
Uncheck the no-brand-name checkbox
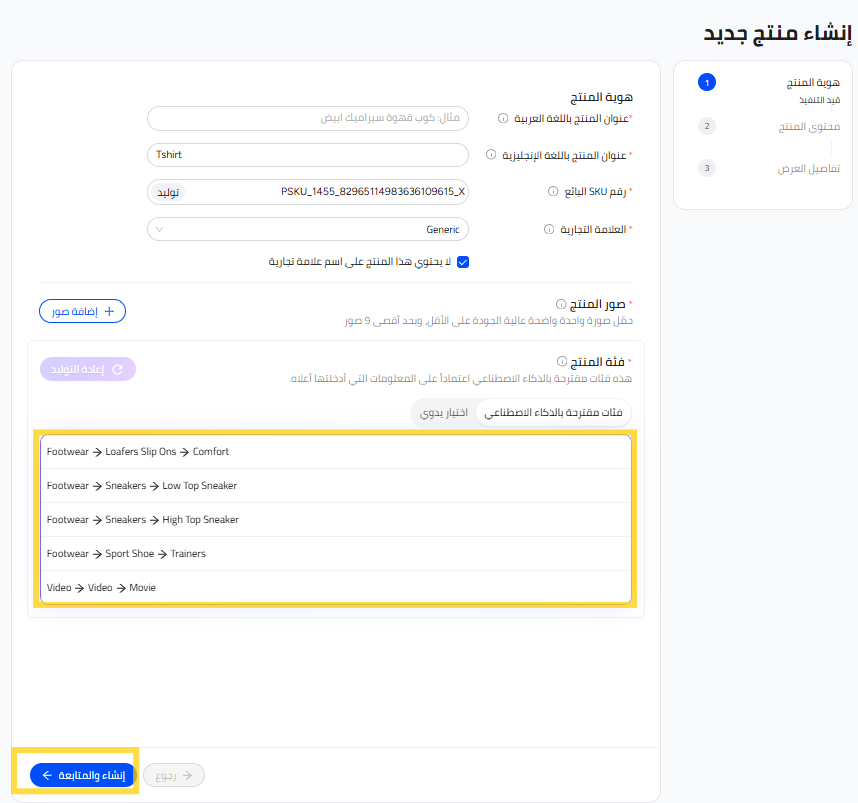463,262
